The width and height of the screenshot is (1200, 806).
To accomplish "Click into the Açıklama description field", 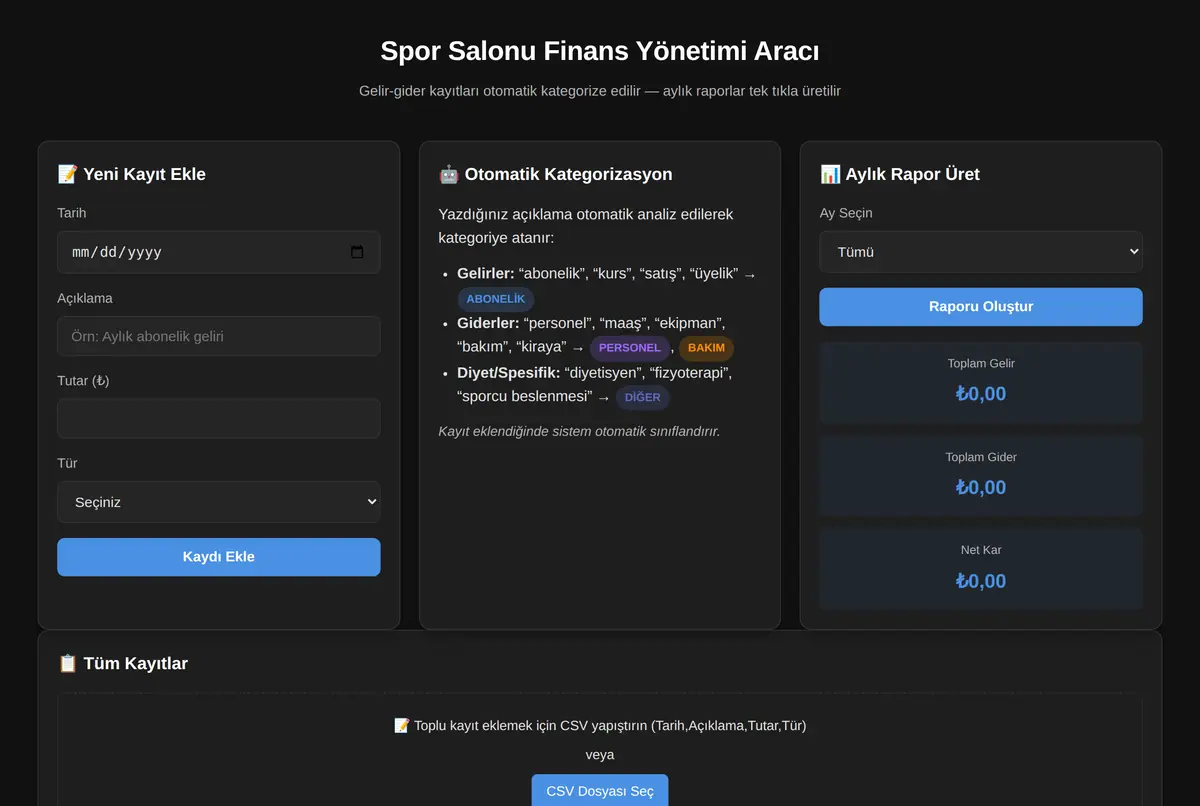I will coord(219,336).
